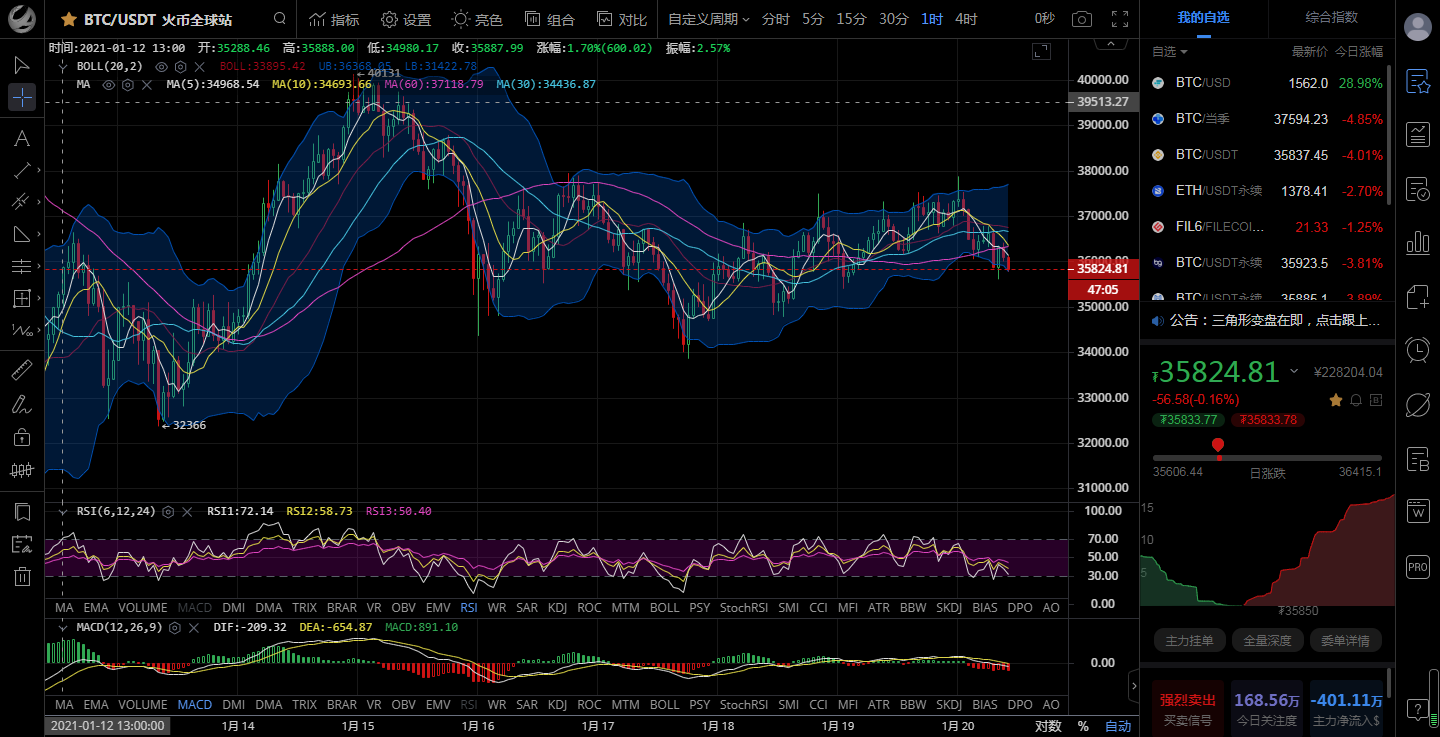Delete drawings with the trash icon
The height and width of the screenshot is (737, 1440).
click(x=22, y=576)
